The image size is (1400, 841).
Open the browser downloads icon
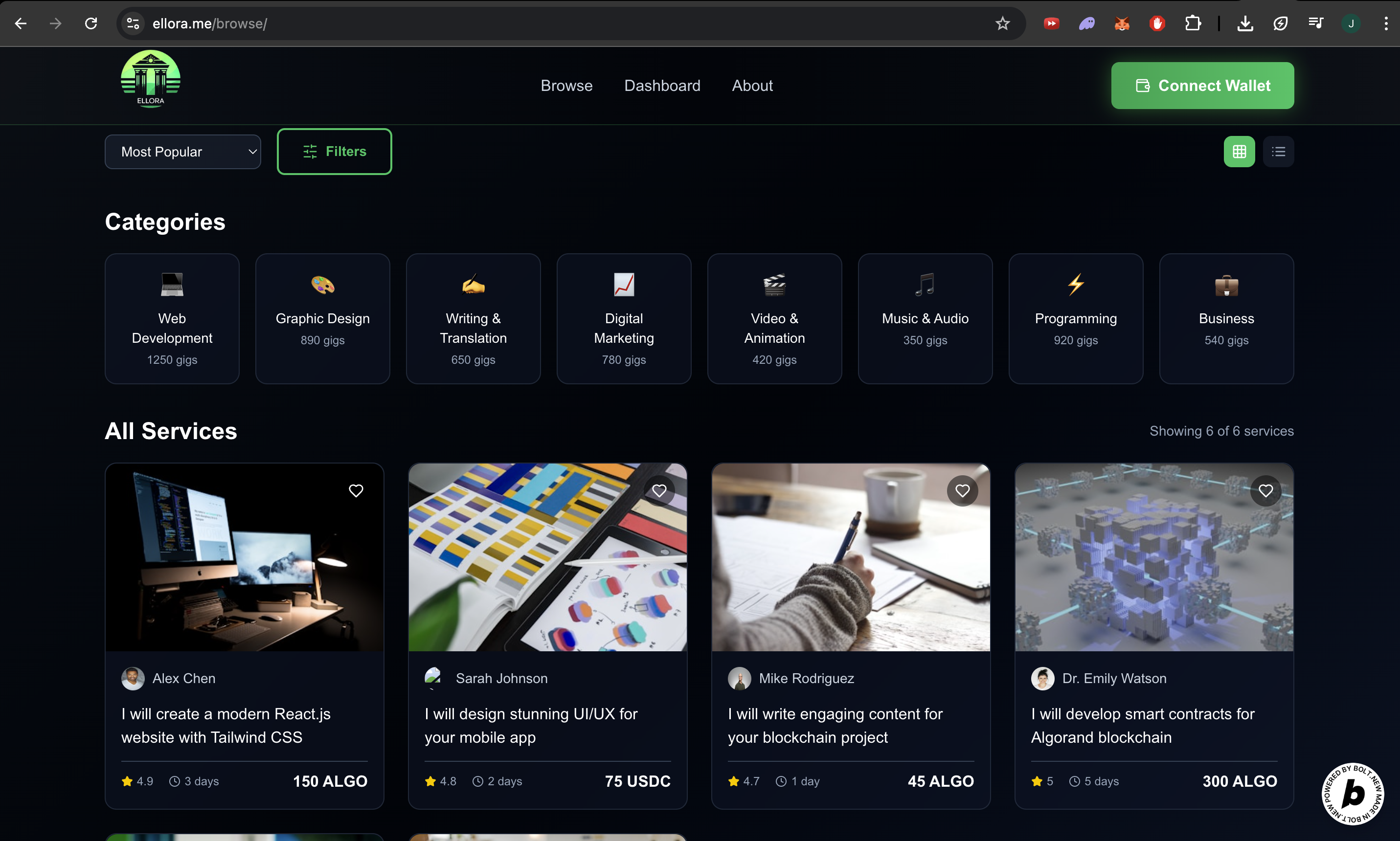click(1245, 23)
